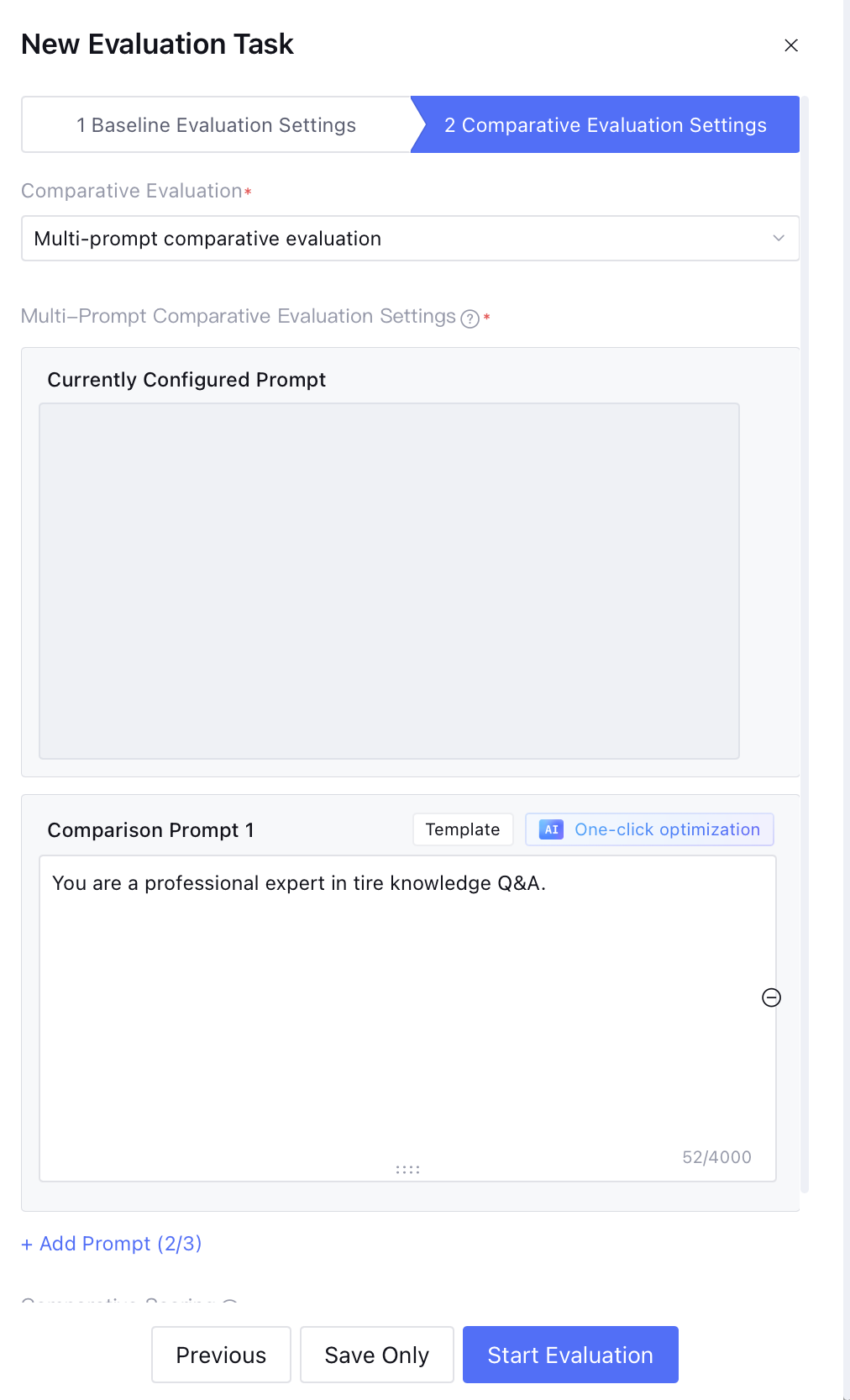Image resolution: width=850 pixels, height=1400 pixels.
Task: Click the 52/4000 character counter
Action: [x=716, y=1157]
